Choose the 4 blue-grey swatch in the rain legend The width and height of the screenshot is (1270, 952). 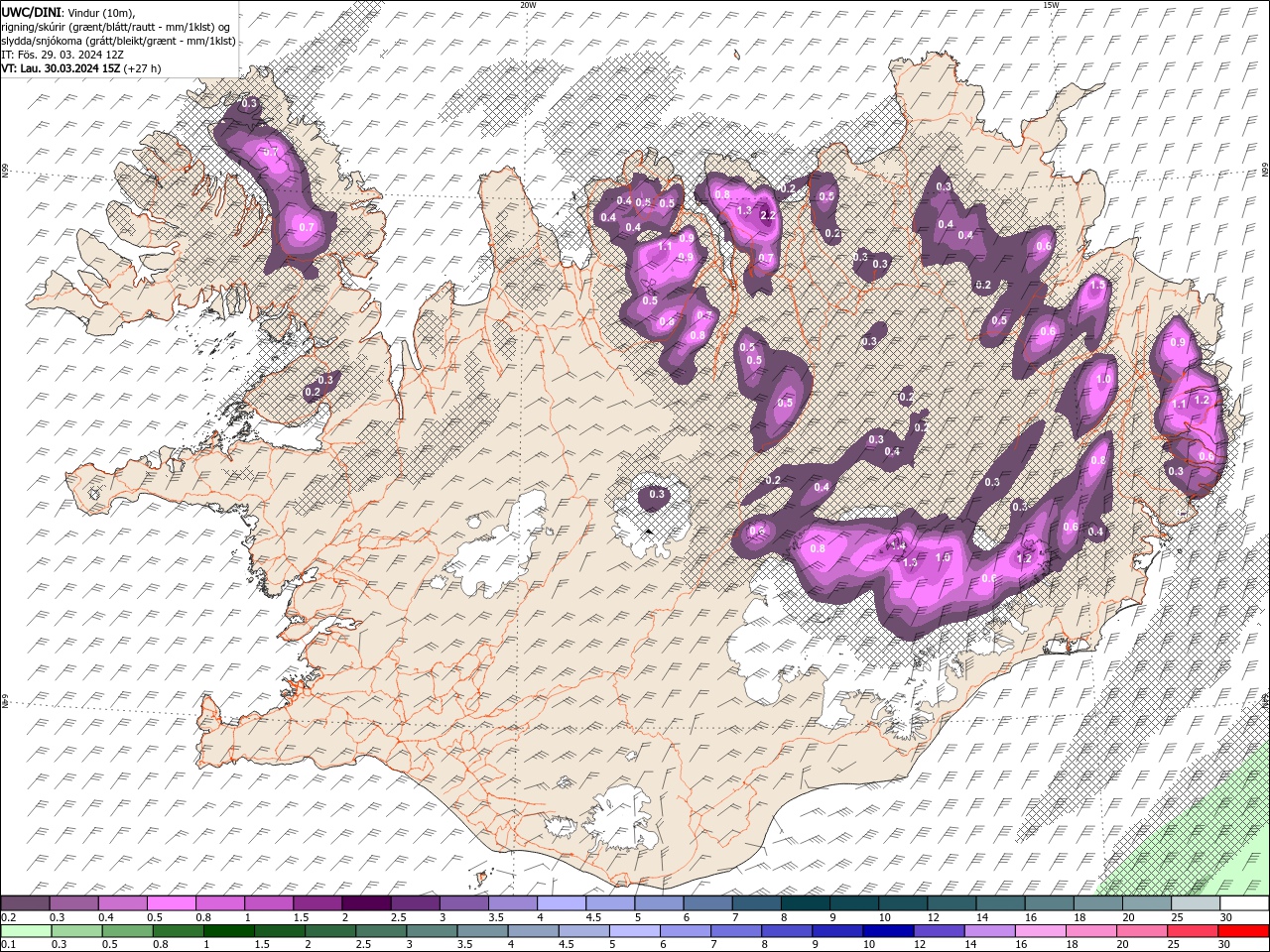(x=533, y=931)
